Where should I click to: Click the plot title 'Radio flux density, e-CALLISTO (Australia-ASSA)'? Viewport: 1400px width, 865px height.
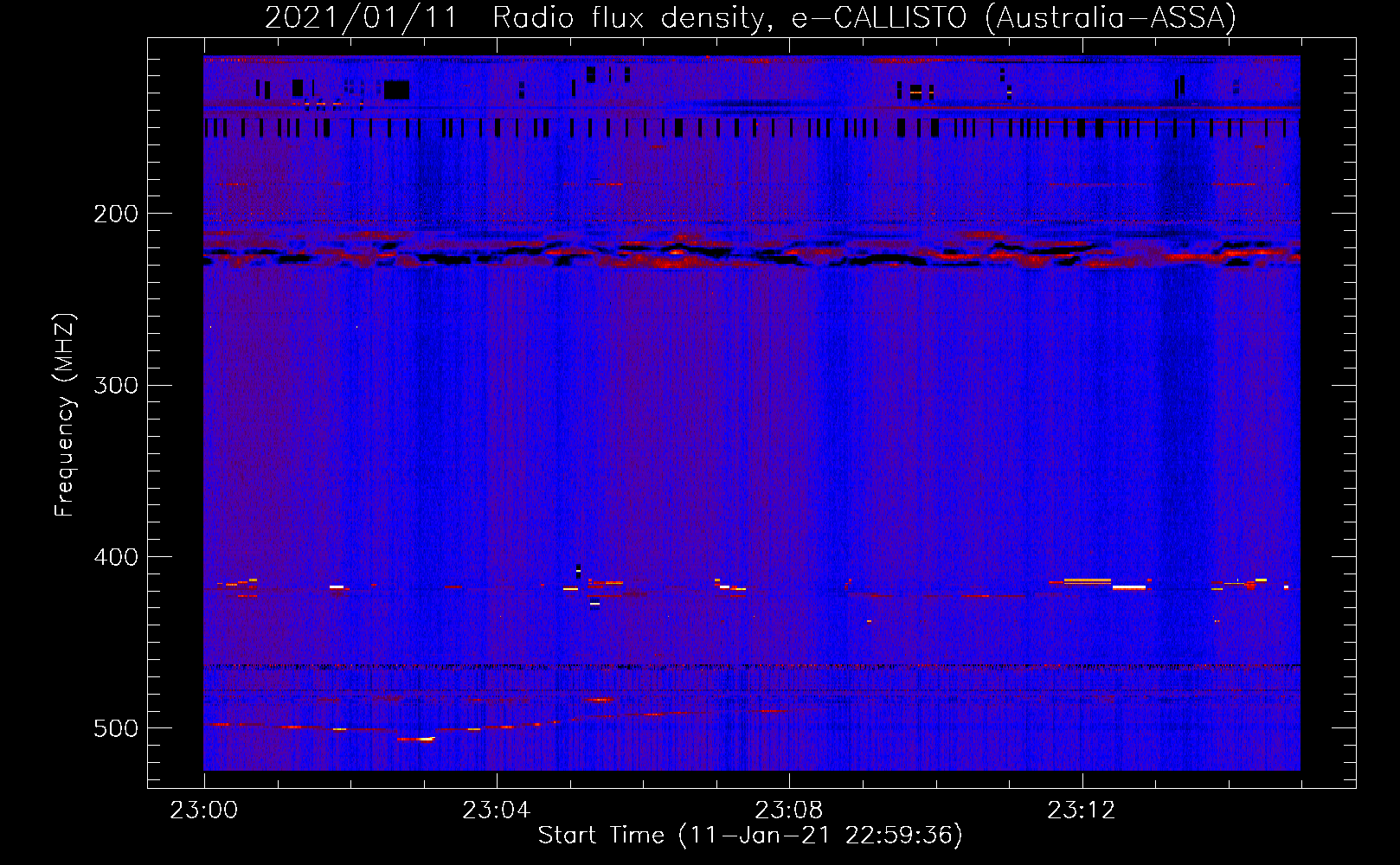864,18
